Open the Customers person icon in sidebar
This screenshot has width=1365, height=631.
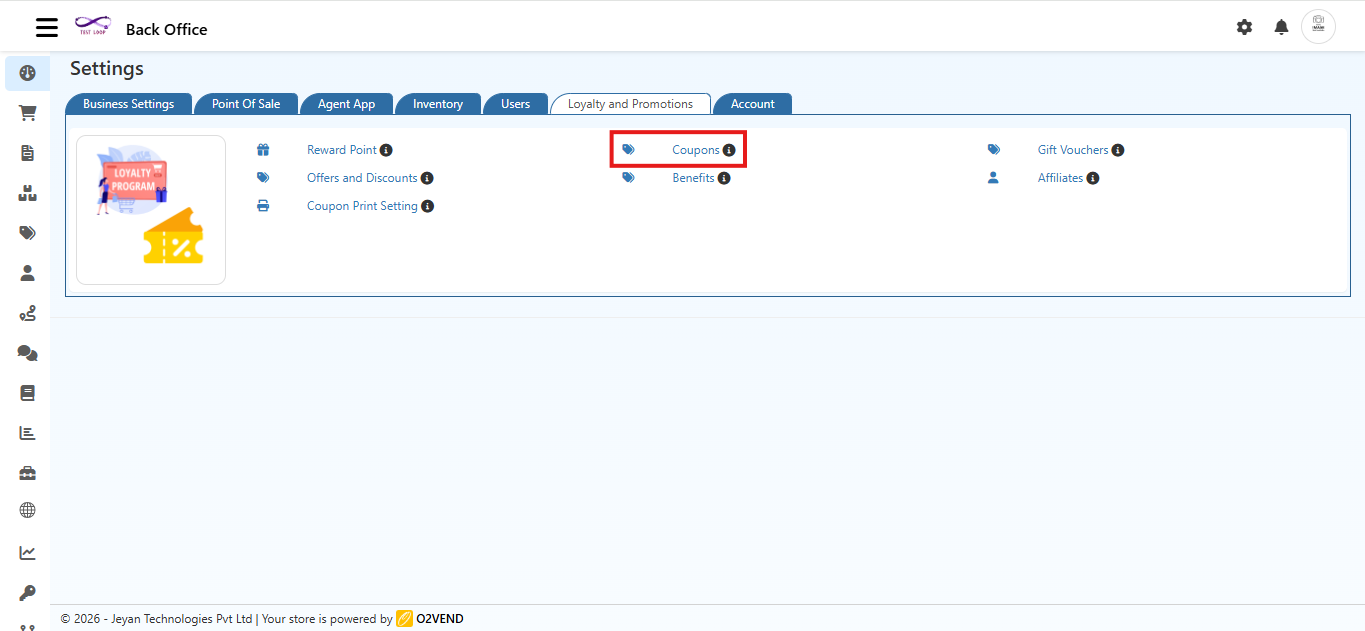click(x=26, y=272)
